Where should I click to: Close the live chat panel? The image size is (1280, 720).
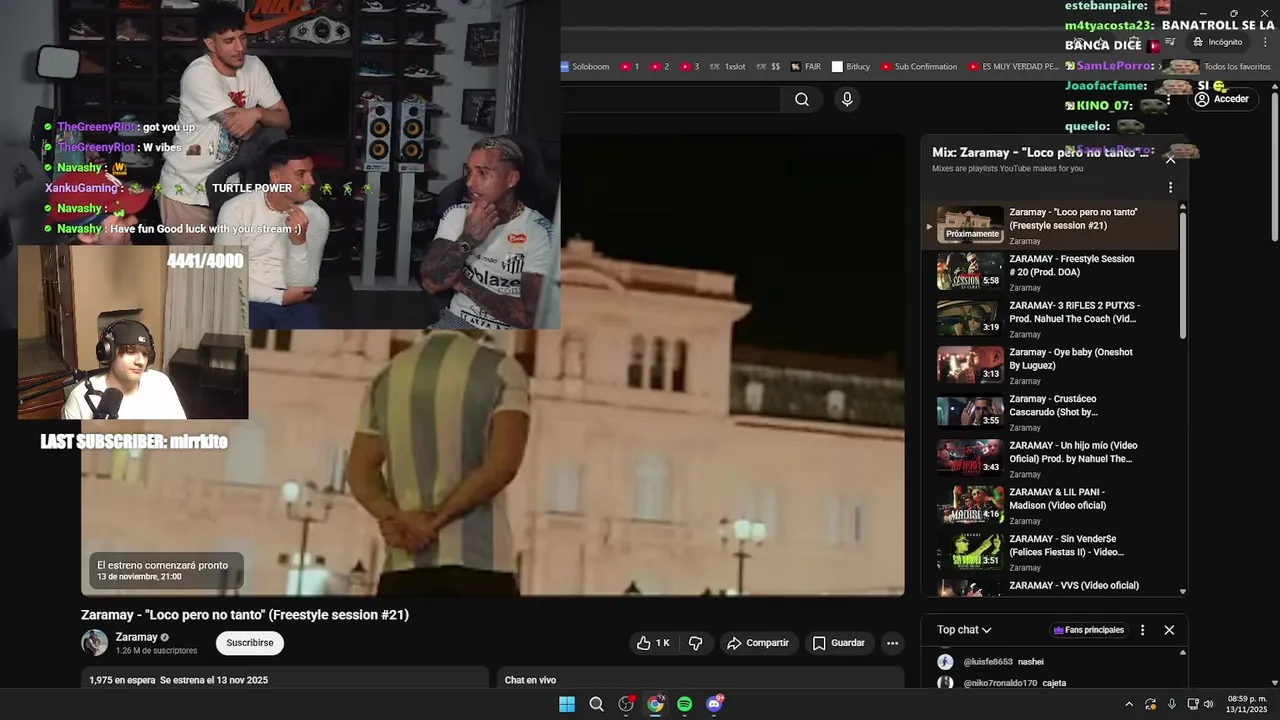[x=1169, y=630]
